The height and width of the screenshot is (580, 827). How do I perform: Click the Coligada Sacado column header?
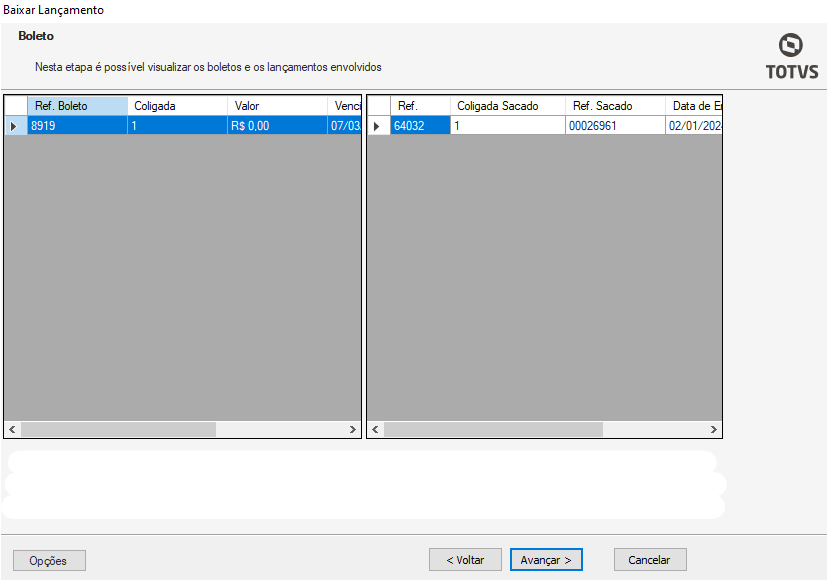(507, 106)
